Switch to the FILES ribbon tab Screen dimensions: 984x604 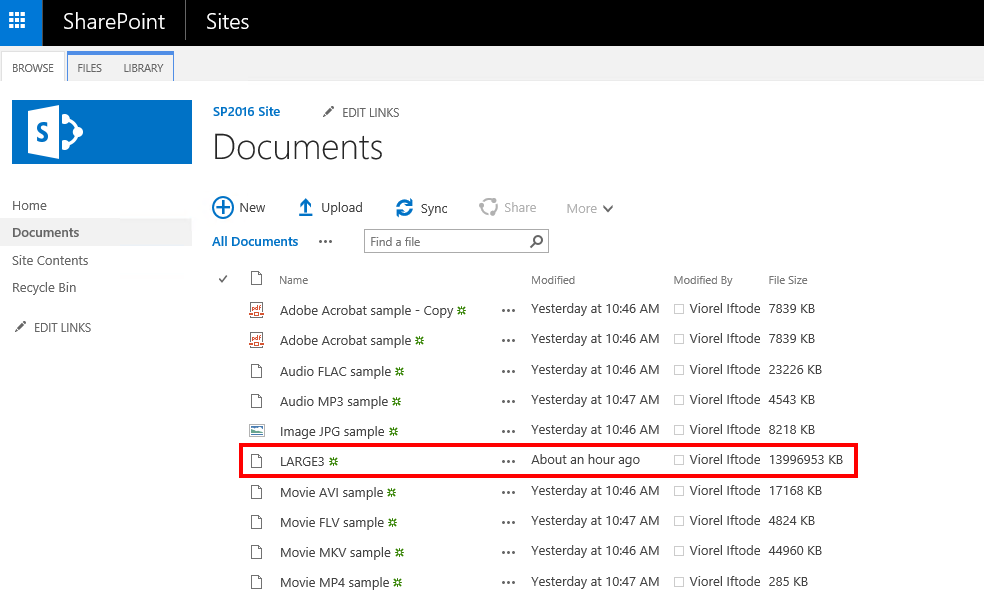click(x=89, y=68)
